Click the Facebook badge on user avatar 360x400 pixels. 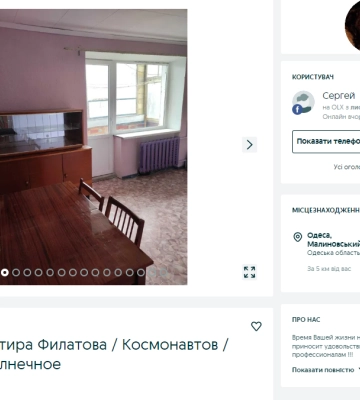coord(297,109)
